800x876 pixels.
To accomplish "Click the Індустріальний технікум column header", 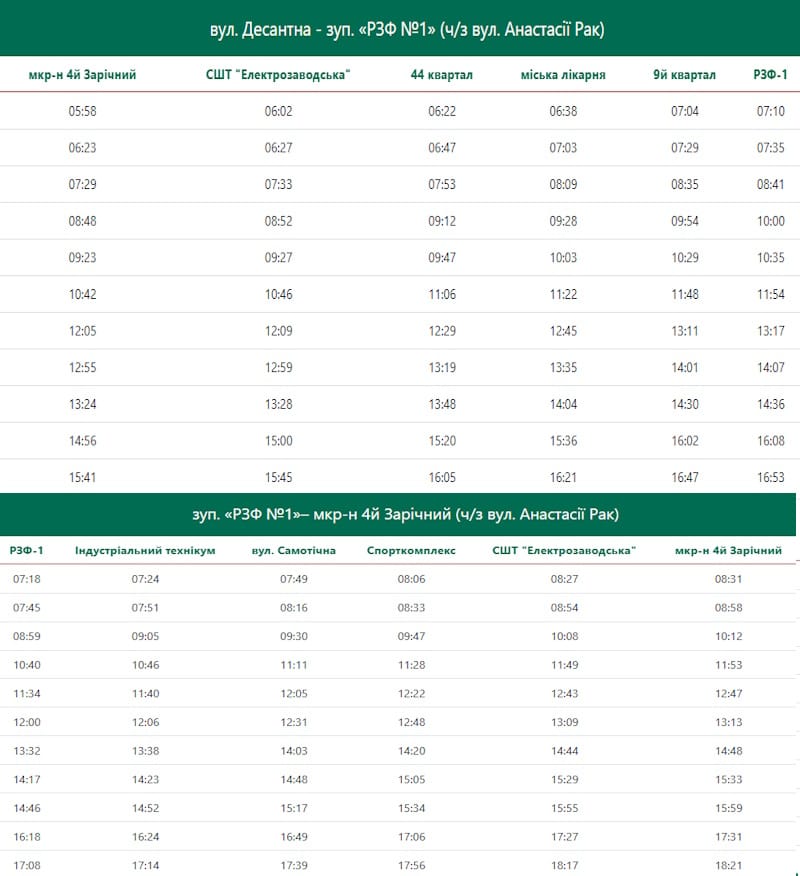I will pyautogui.click(x=145, y=550).
